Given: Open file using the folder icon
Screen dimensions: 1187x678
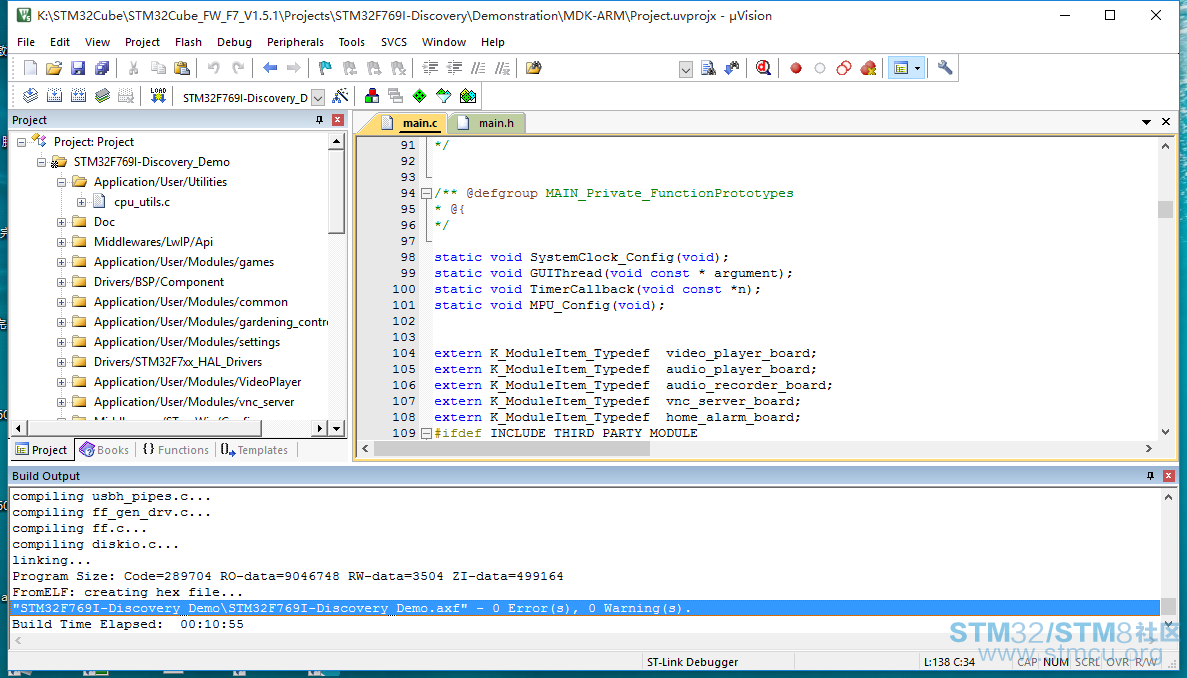Looking at the screenshot, I should 54,68.
